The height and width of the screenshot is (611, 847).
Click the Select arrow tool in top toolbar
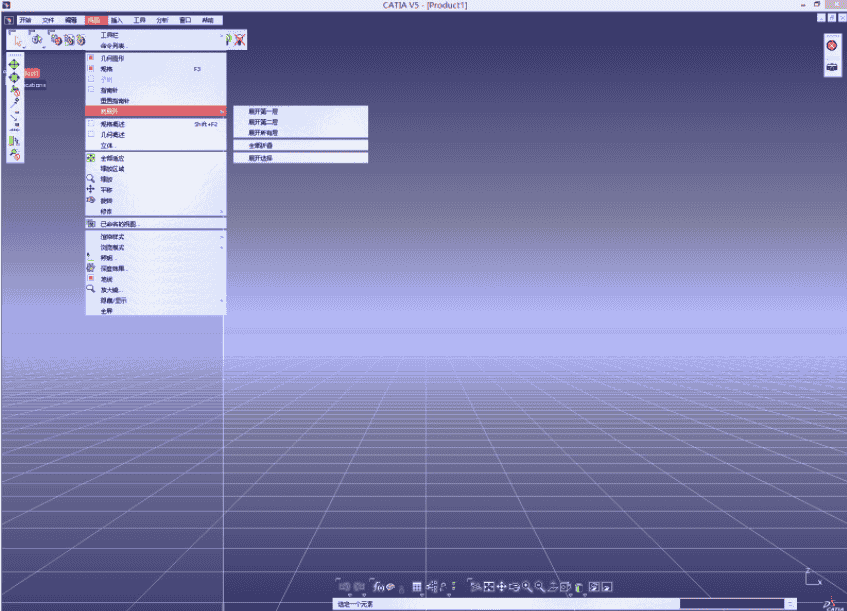point(18,41)
